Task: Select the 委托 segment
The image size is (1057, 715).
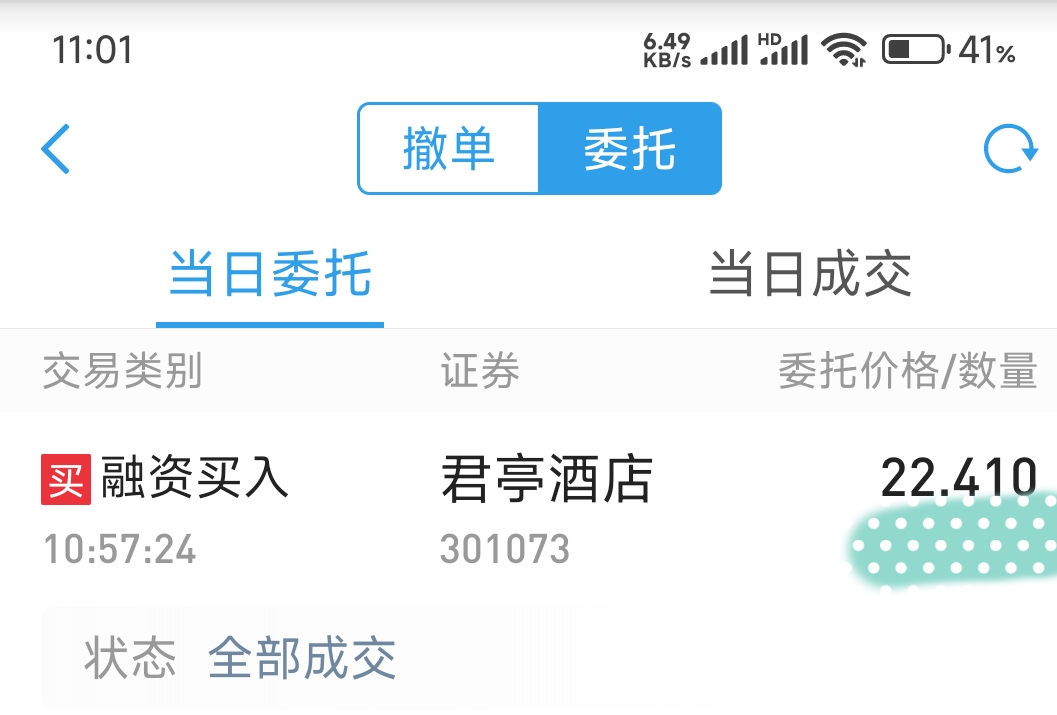Action: [630, 148]
